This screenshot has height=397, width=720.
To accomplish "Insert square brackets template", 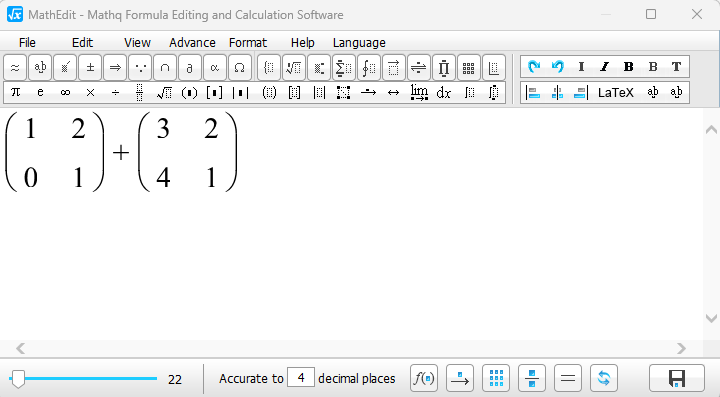I will tap(214, 93).
